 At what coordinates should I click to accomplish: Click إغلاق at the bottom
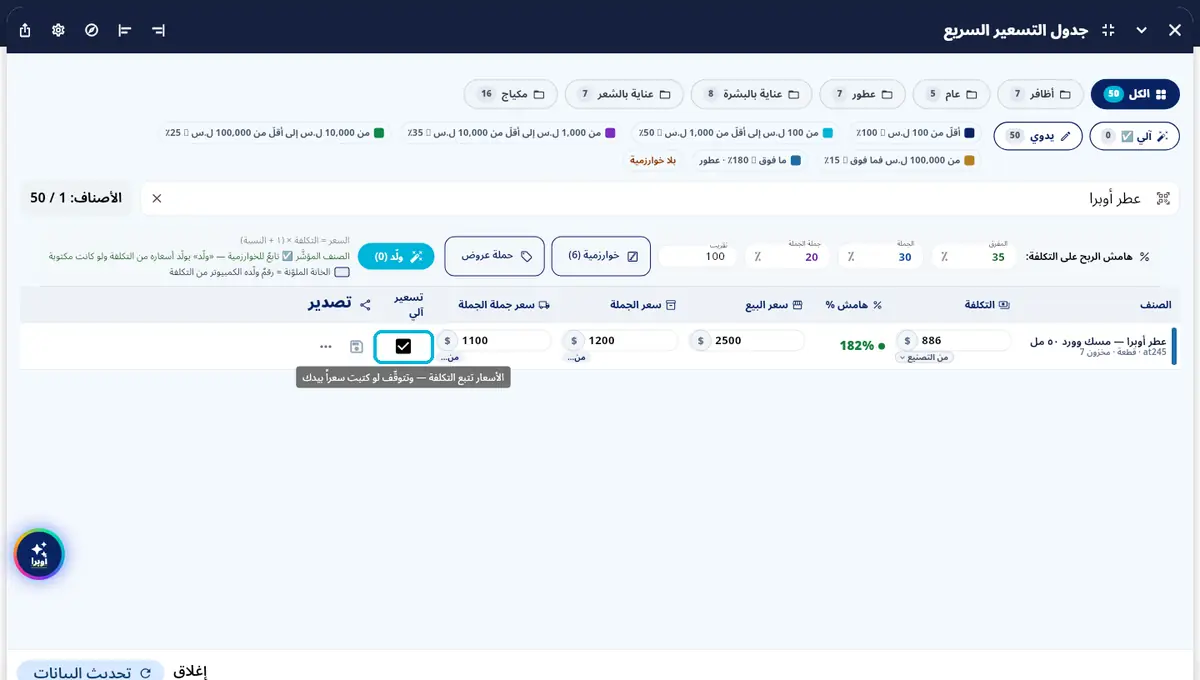click(190, 671)
